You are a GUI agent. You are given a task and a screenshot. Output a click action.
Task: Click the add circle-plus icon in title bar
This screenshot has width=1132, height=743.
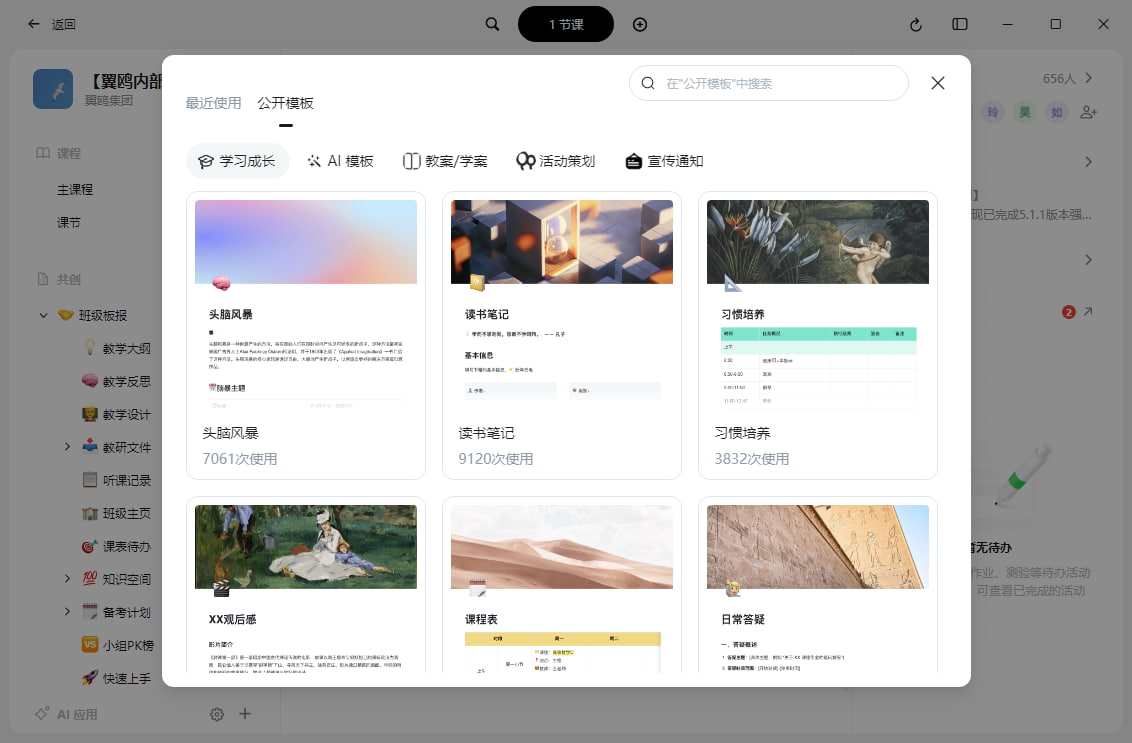(x=640, y=25)
